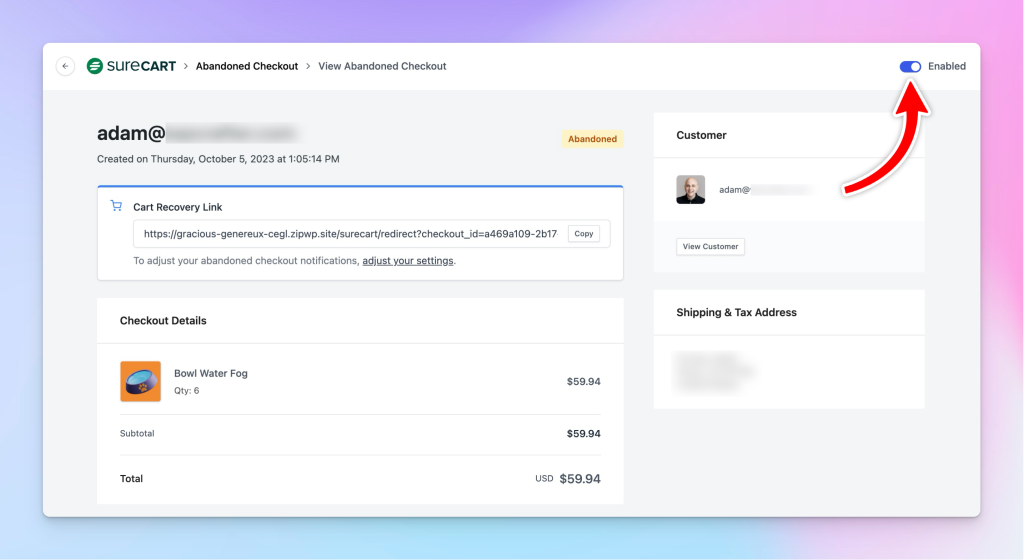1024x560 pixels.
Task: Click the yellow Abandoned status badge
Action: click(592, 139)
